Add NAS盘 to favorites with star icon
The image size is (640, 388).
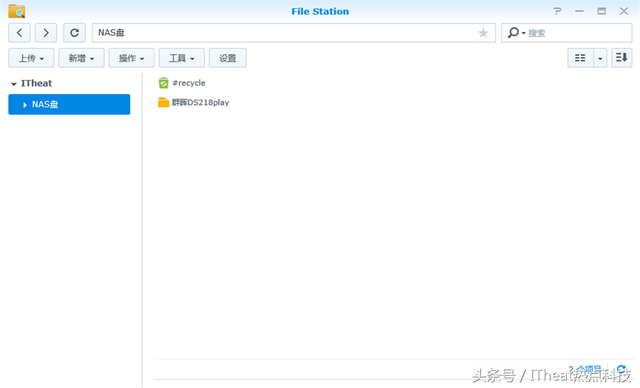[x=483, y=33]
